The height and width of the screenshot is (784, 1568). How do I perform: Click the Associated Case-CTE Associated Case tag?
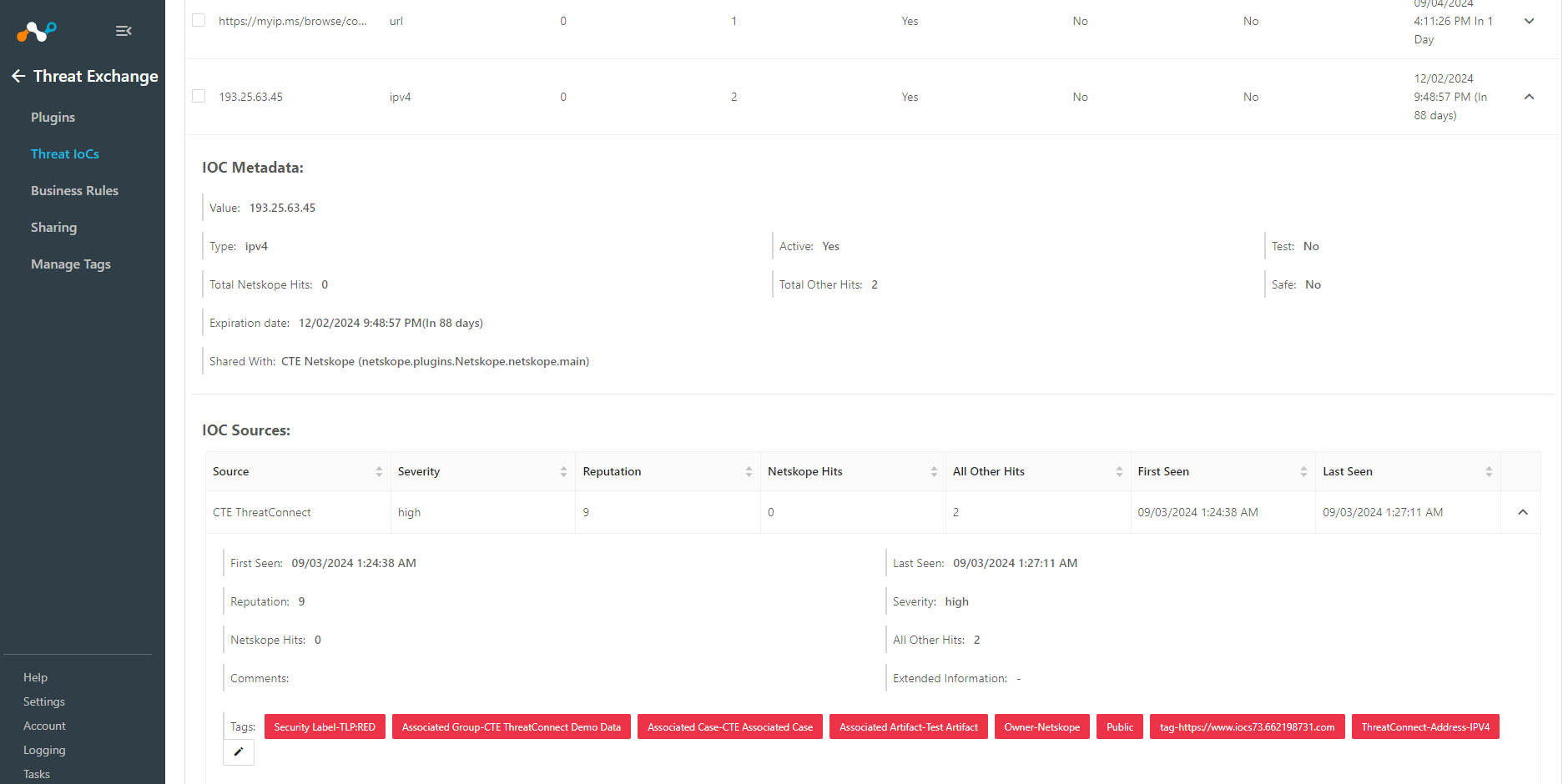click(x=730, y=726)
